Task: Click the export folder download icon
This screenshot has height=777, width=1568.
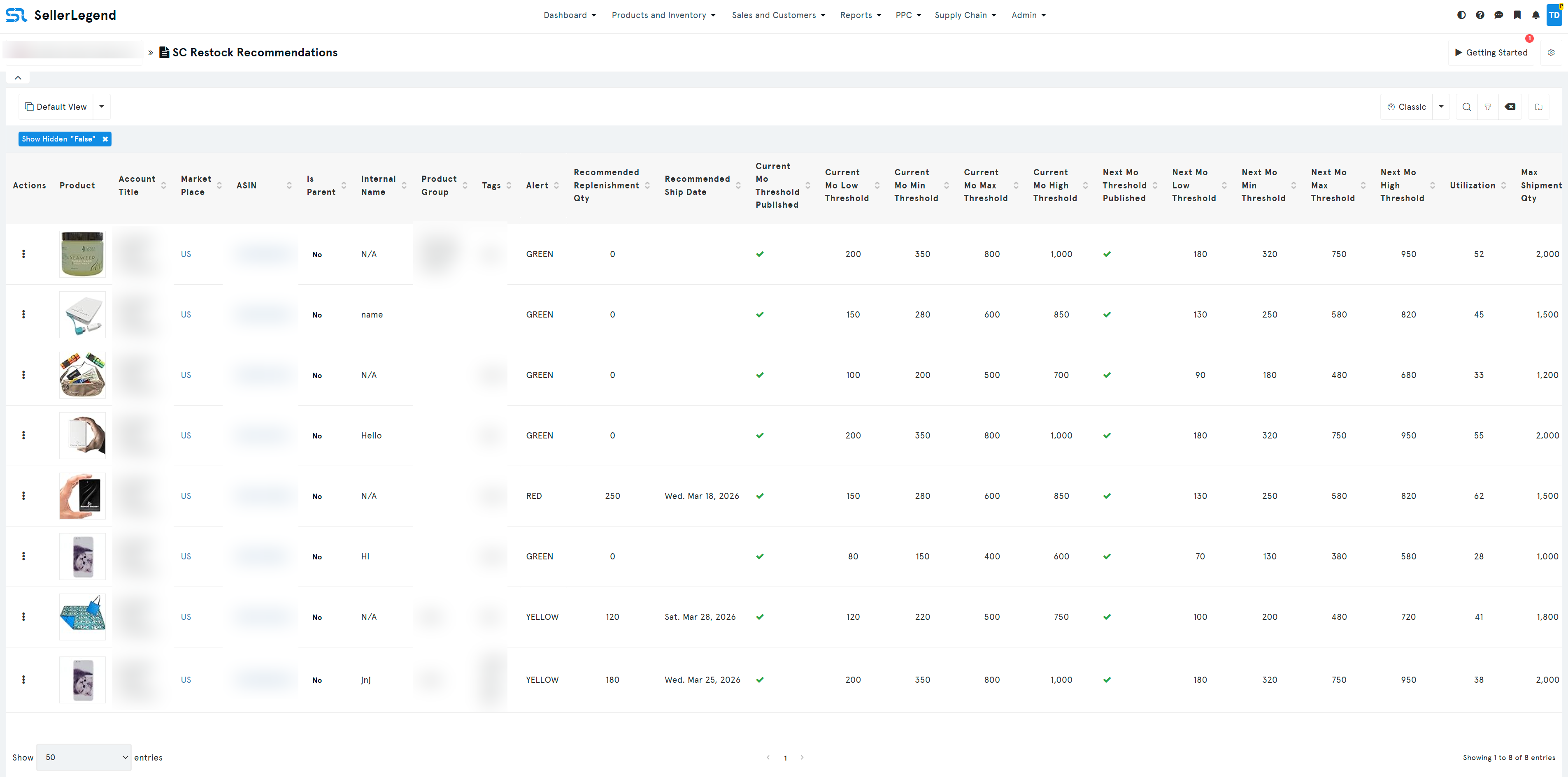Action: click(1539, 107)
